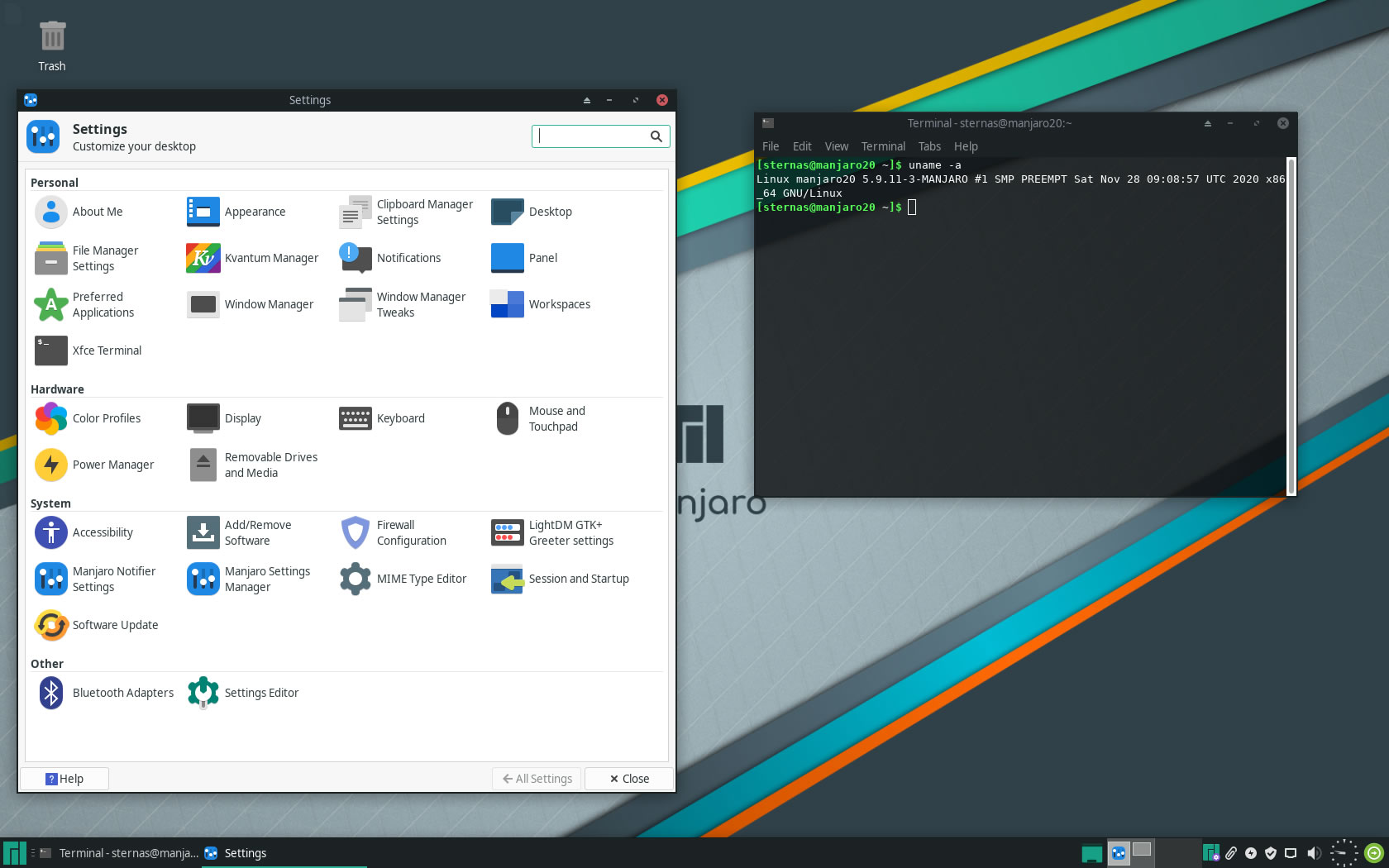Viewport: 1389px width, 868px height.
Task: Click the Manjaro settings tray icon
Action: point(1211,853)
